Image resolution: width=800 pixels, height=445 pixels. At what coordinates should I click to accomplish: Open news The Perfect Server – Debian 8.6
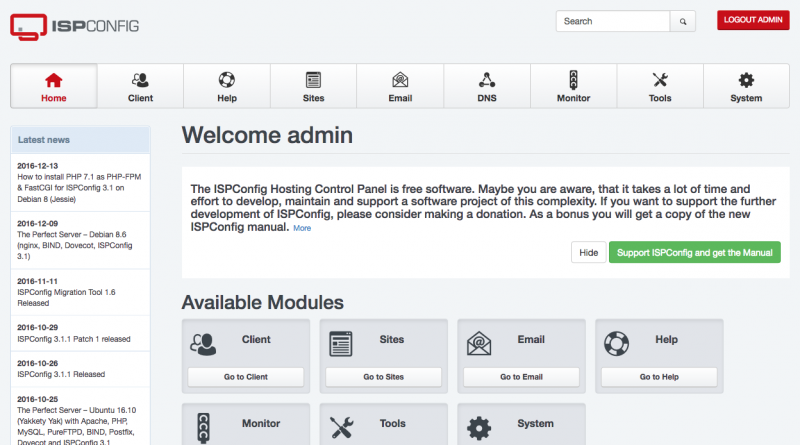pos(74,245)
